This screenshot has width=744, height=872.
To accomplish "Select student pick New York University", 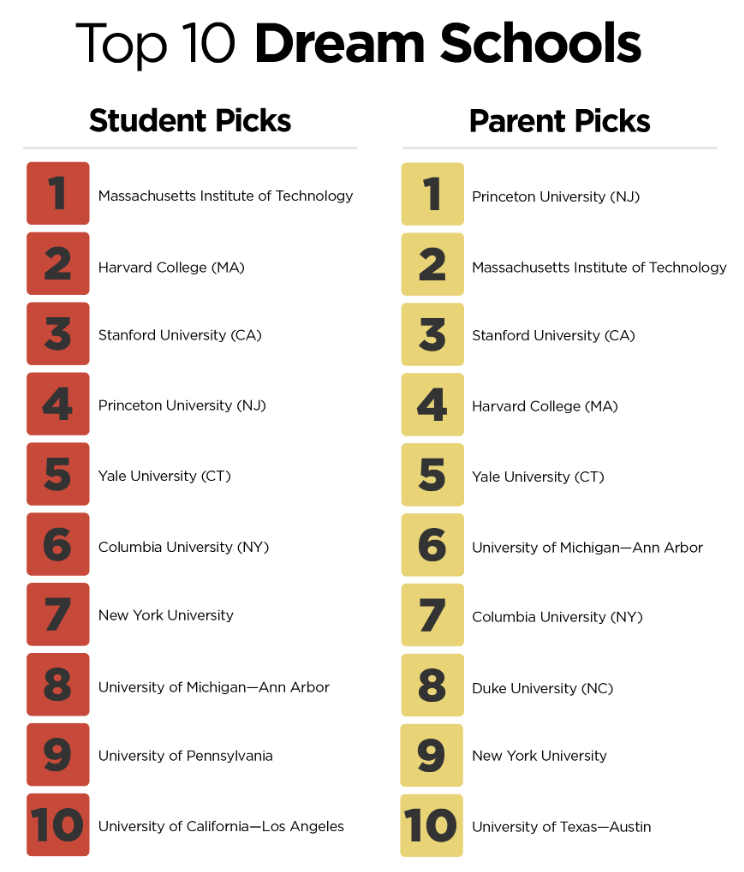I will (x=166, y=615).
